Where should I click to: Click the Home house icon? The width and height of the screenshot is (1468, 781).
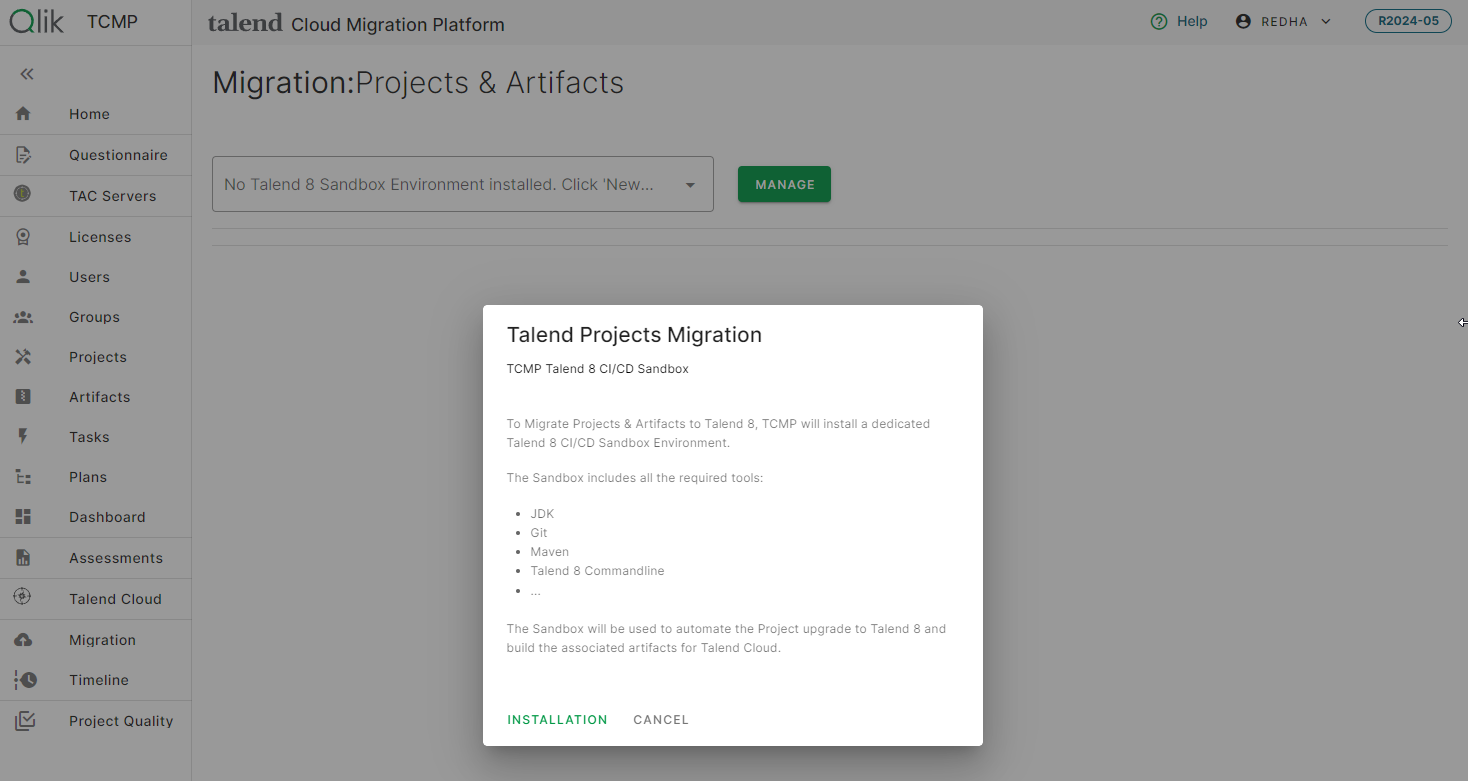tap(23, 114)
